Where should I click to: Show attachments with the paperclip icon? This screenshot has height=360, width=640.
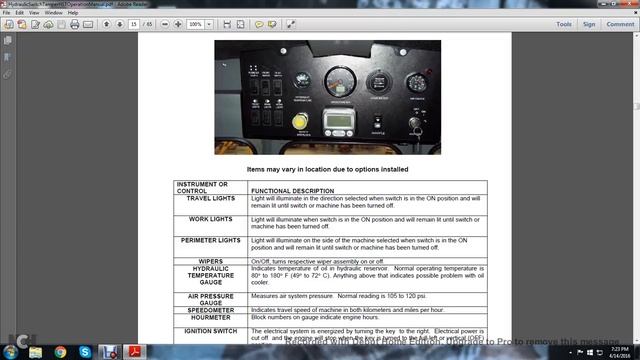(x=7, y=74)
